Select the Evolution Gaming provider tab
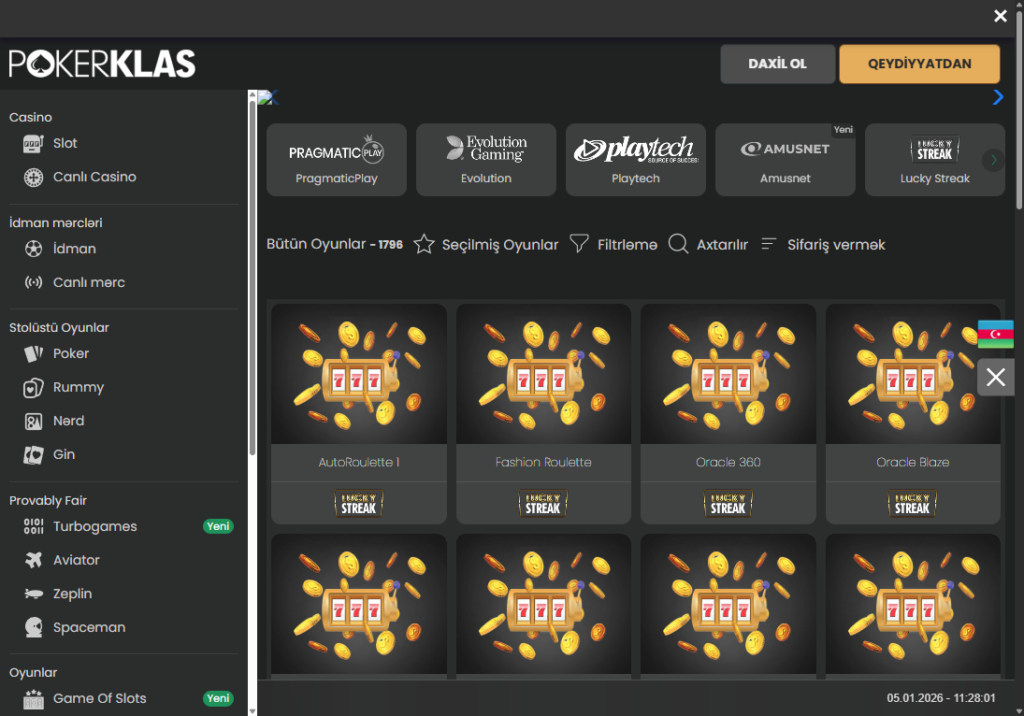Image resolution: width=1024 pixels, height=716 pixels. click(486, 159)
